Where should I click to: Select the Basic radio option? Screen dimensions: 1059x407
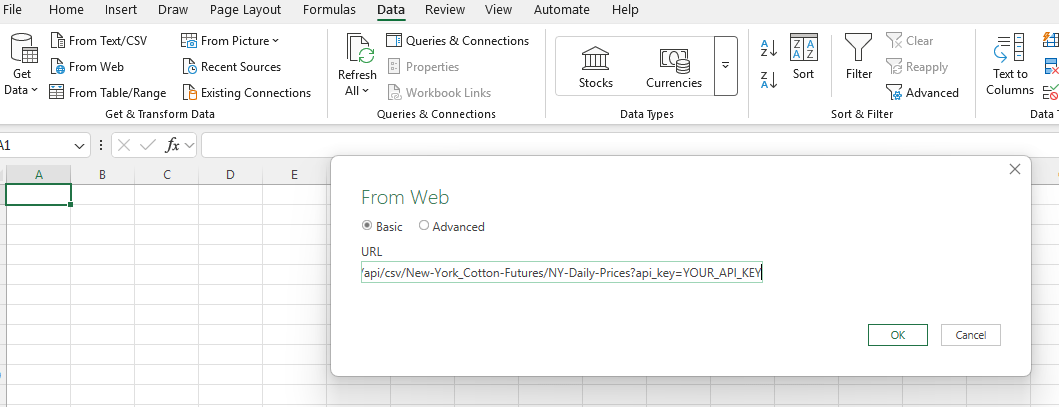367,225
